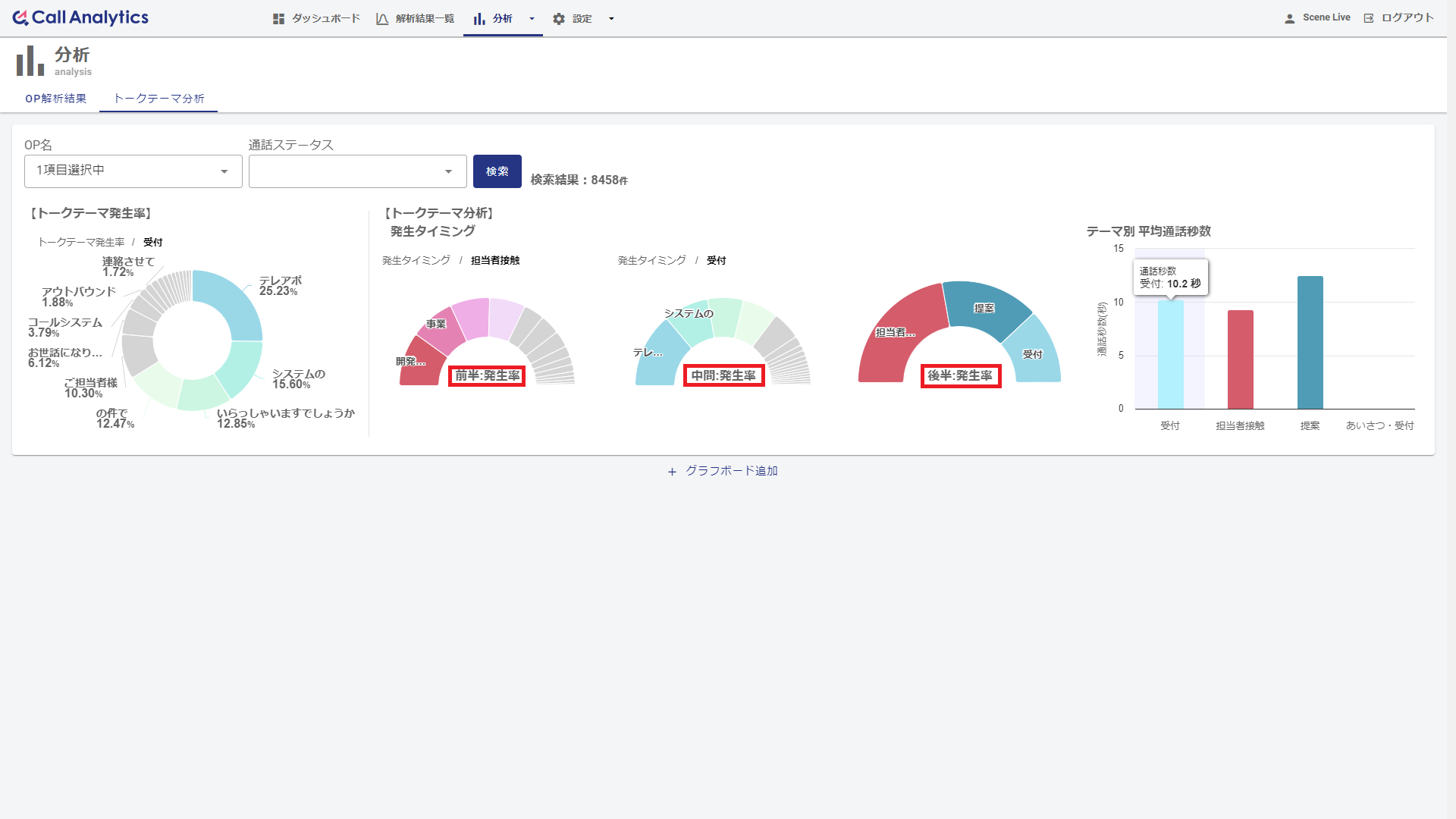This screenshot has height=819, width=1456.
Task: Select the いらっしゃいますでしょうか 12.85% donut segment
Action: (x=203, y=393)
